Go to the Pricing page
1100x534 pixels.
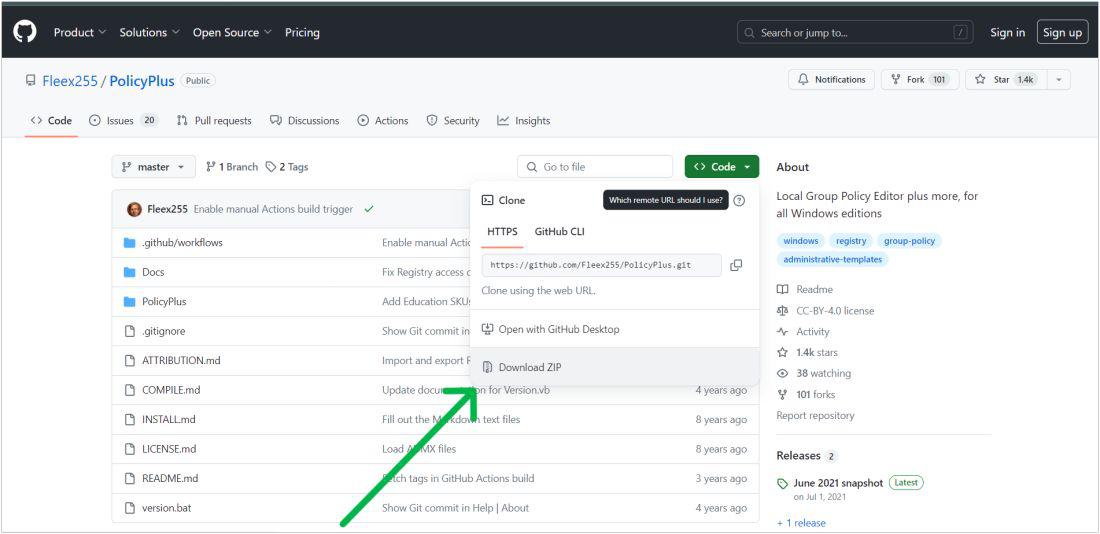click(302, 32)
